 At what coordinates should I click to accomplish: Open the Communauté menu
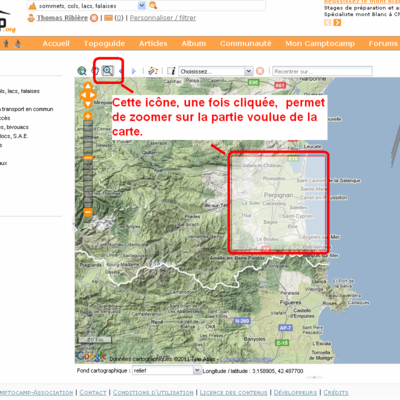pos(245,43)
